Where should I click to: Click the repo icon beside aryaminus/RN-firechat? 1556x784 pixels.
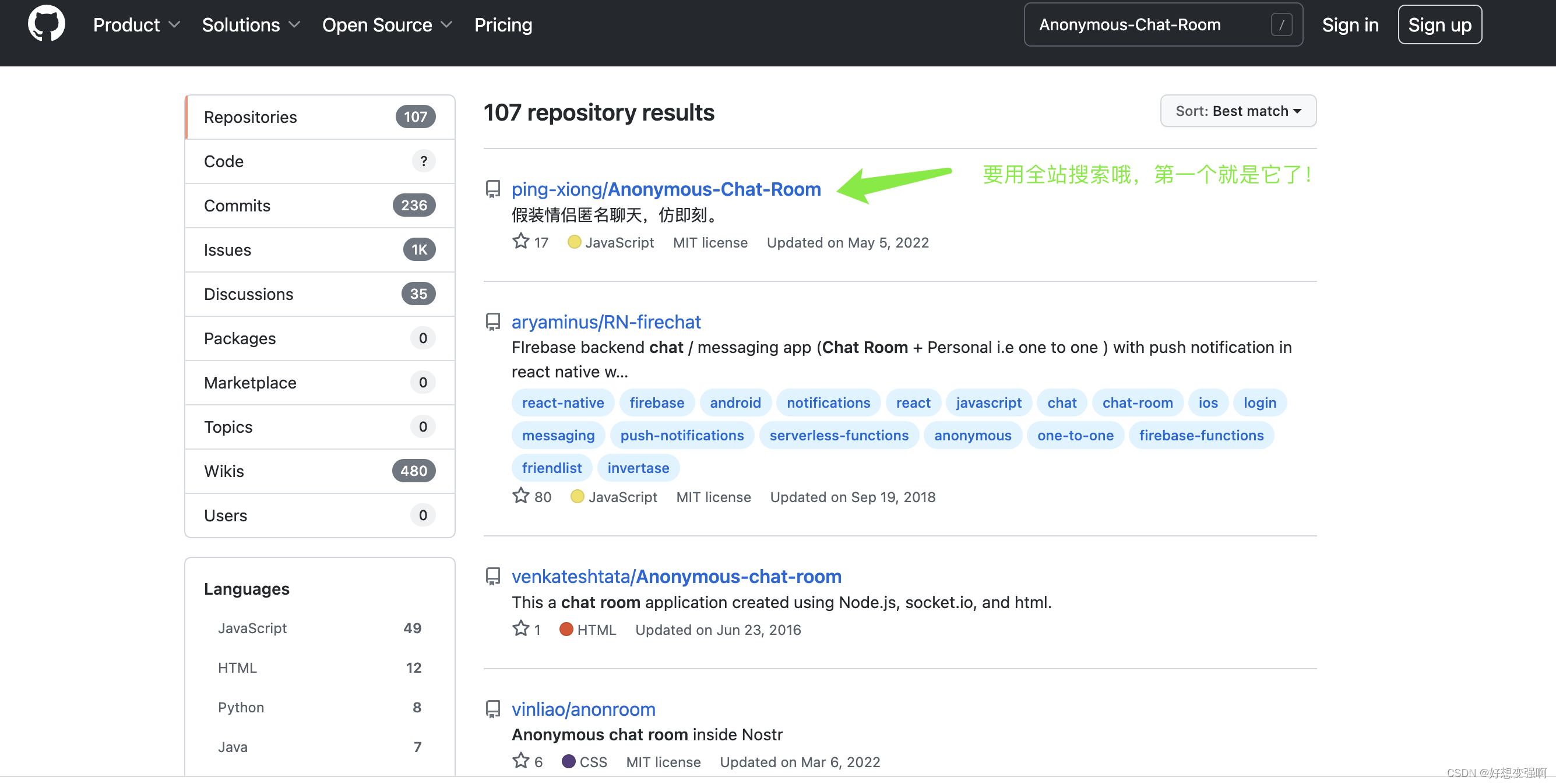(493, 322)
